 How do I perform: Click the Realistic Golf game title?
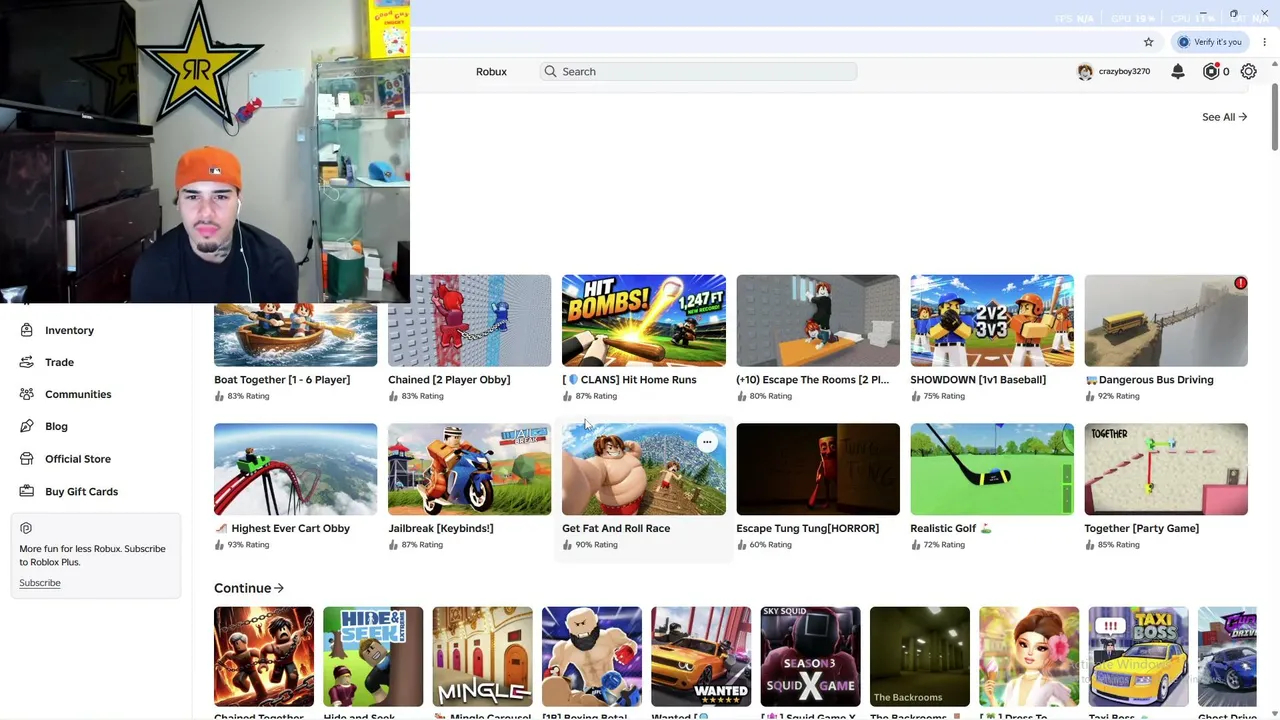point(951,528)
